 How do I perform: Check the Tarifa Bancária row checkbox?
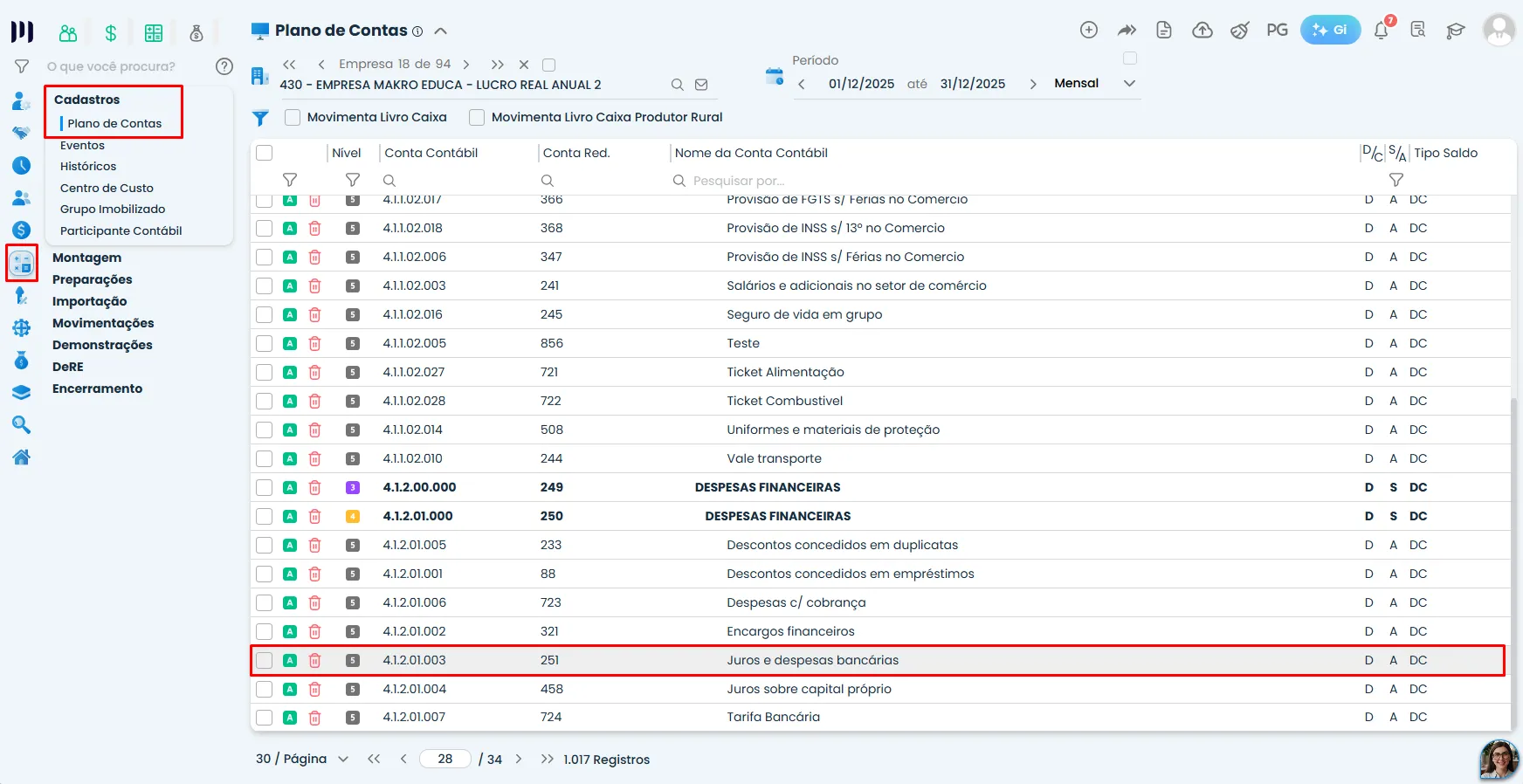pos(265,718)
